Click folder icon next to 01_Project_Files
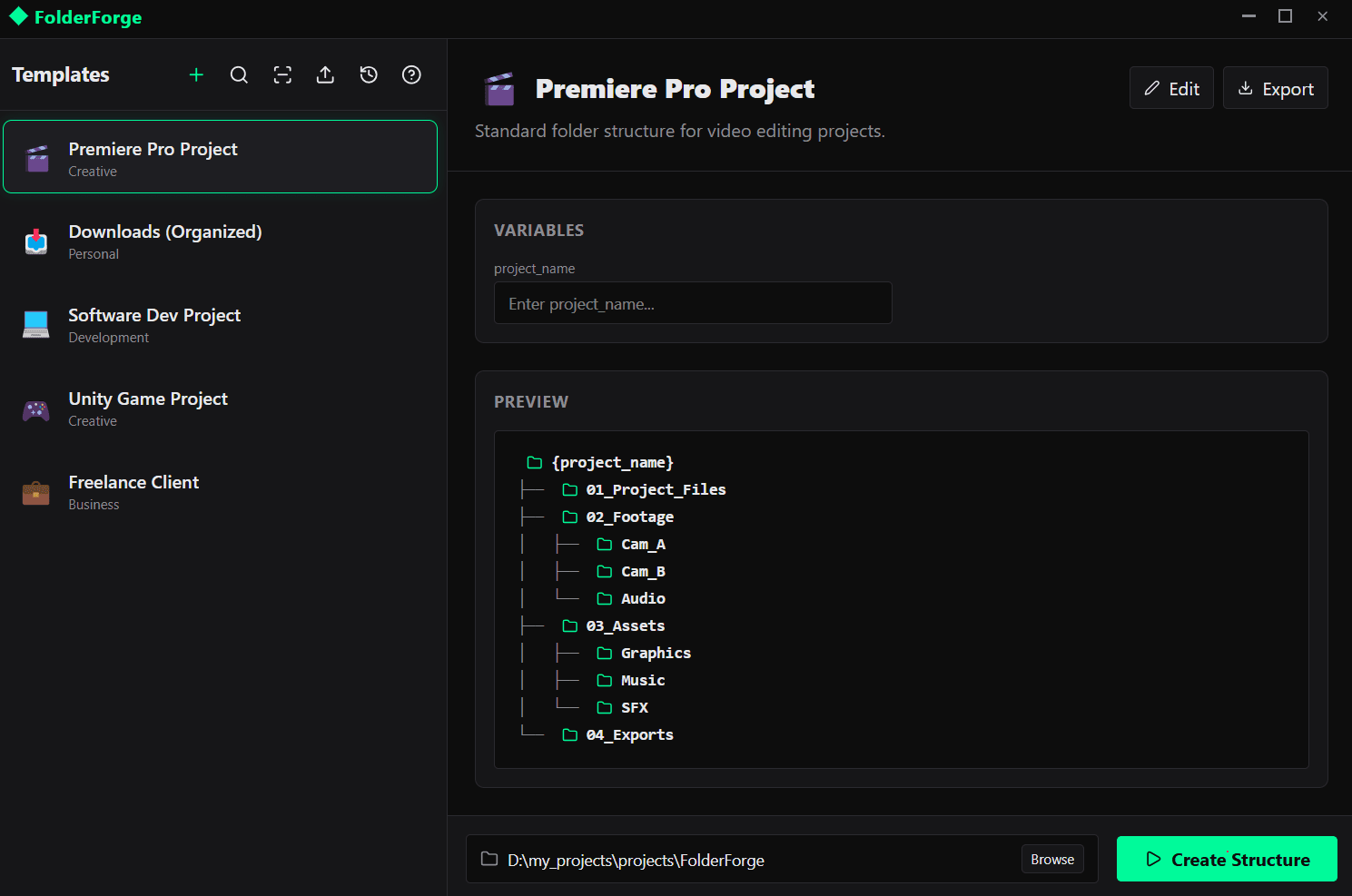The width and height of the screenshot is (1352, 896). tap(570, 490)
